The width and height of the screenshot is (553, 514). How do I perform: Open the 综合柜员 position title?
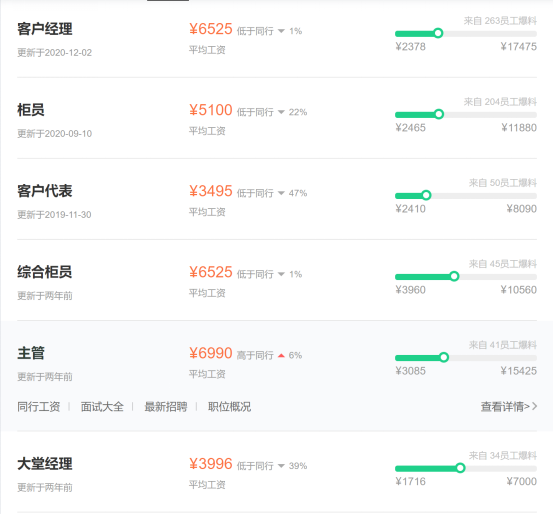click(x=45, y=272)
